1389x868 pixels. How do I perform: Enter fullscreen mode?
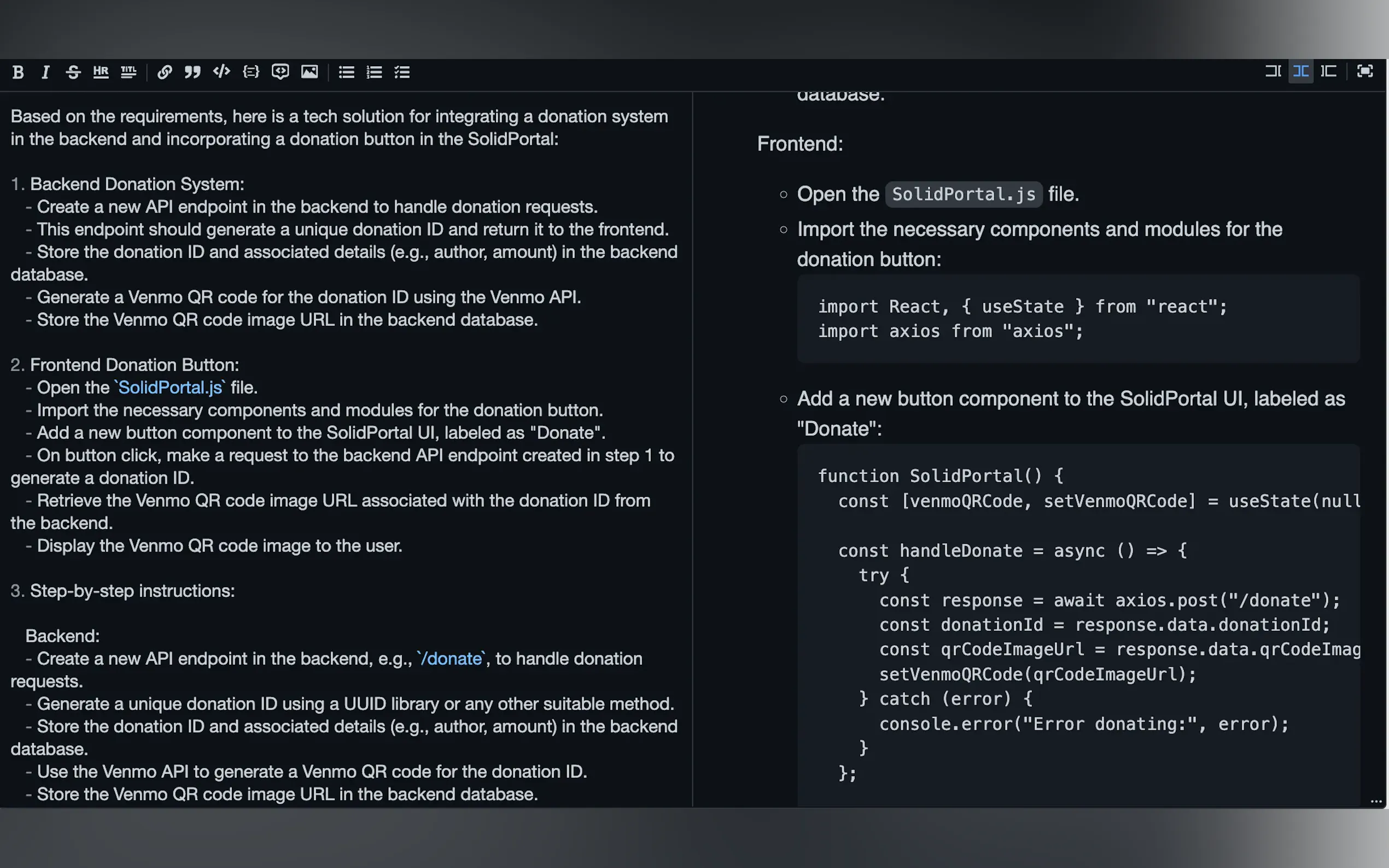(1365, 72)
